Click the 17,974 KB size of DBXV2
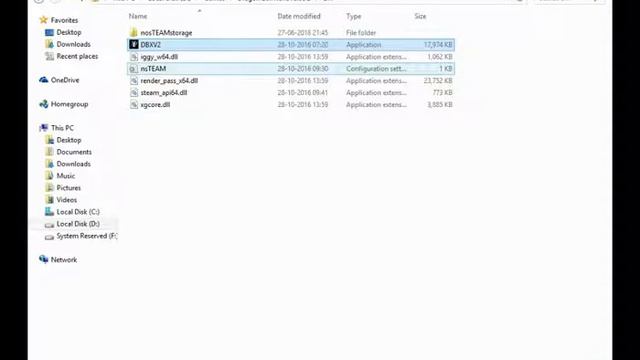640x360 pixels. coord(438,44)
